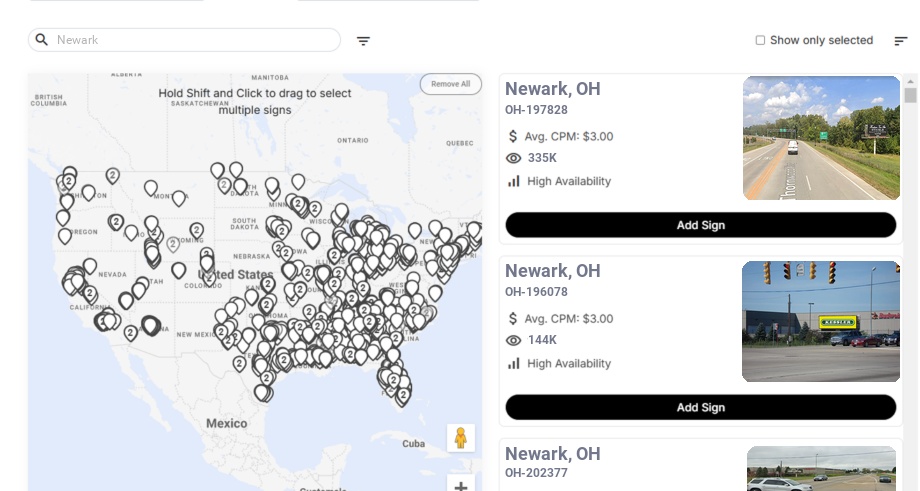Image resolution: width=920 pixels, height=491 pixels.
Task: Click the eye impressions icon for OH-196078
Action: (514, 340)
